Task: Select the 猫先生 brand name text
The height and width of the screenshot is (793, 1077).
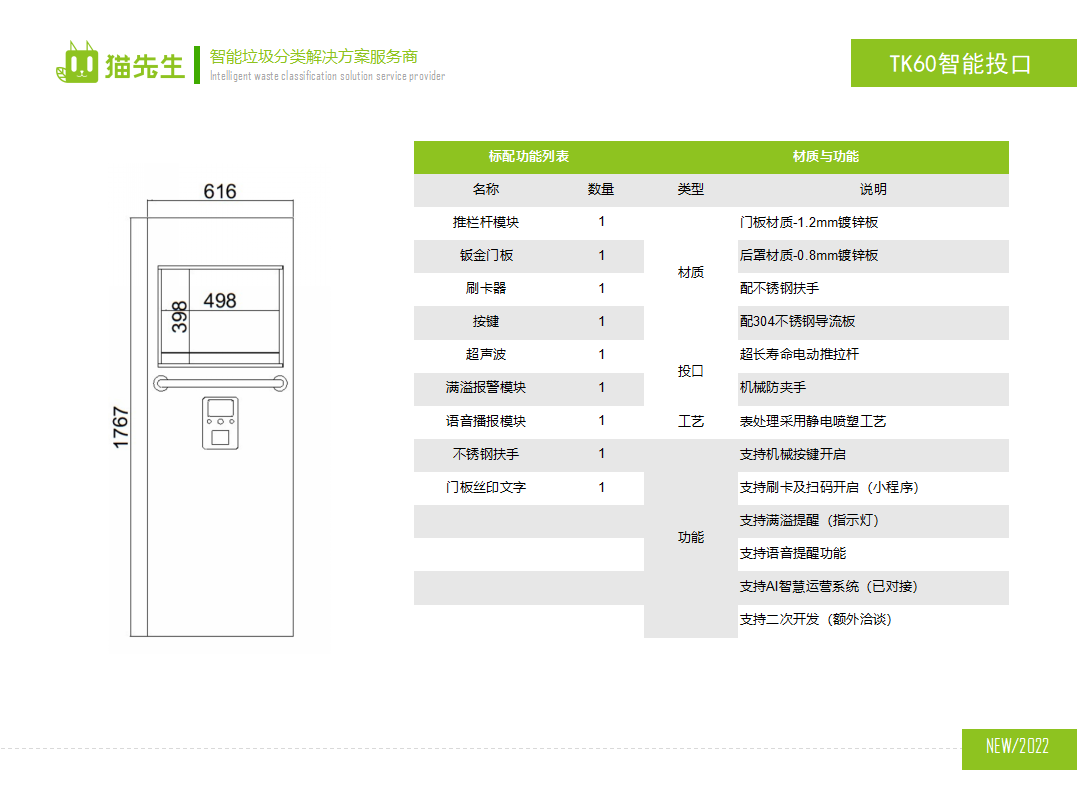Action: coord(146,66)
